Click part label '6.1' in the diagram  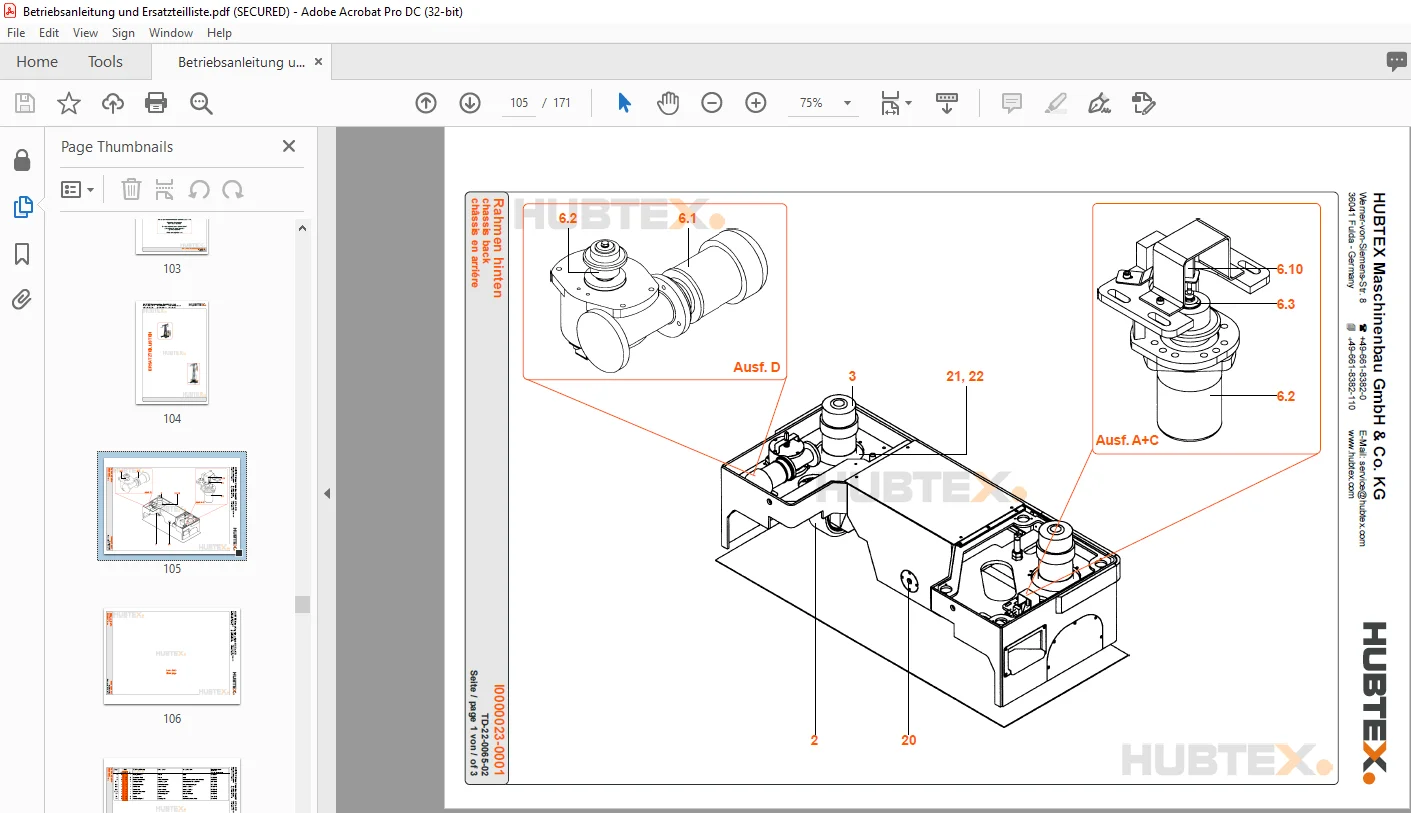[x=687, y=218]
